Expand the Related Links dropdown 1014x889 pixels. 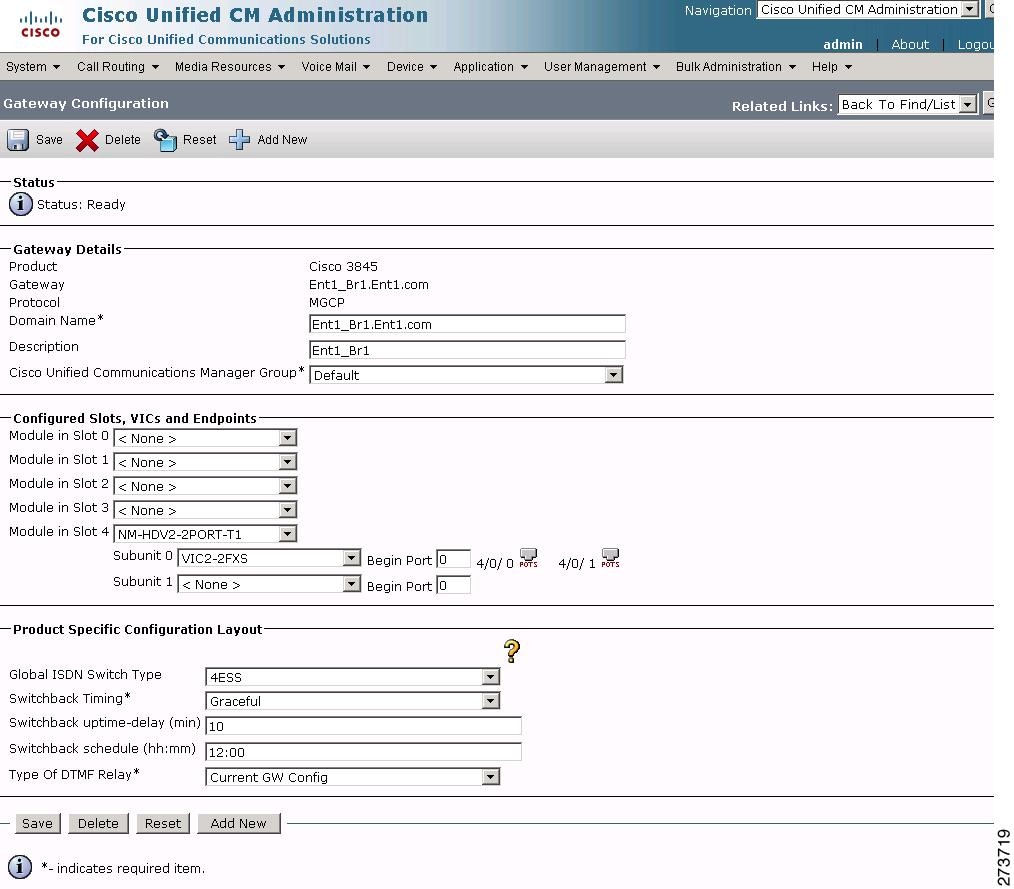tap(907, 104)
